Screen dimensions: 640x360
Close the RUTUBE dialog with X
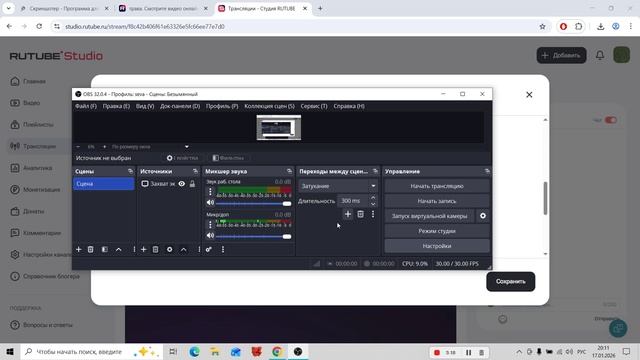click(x=529, y=95)
